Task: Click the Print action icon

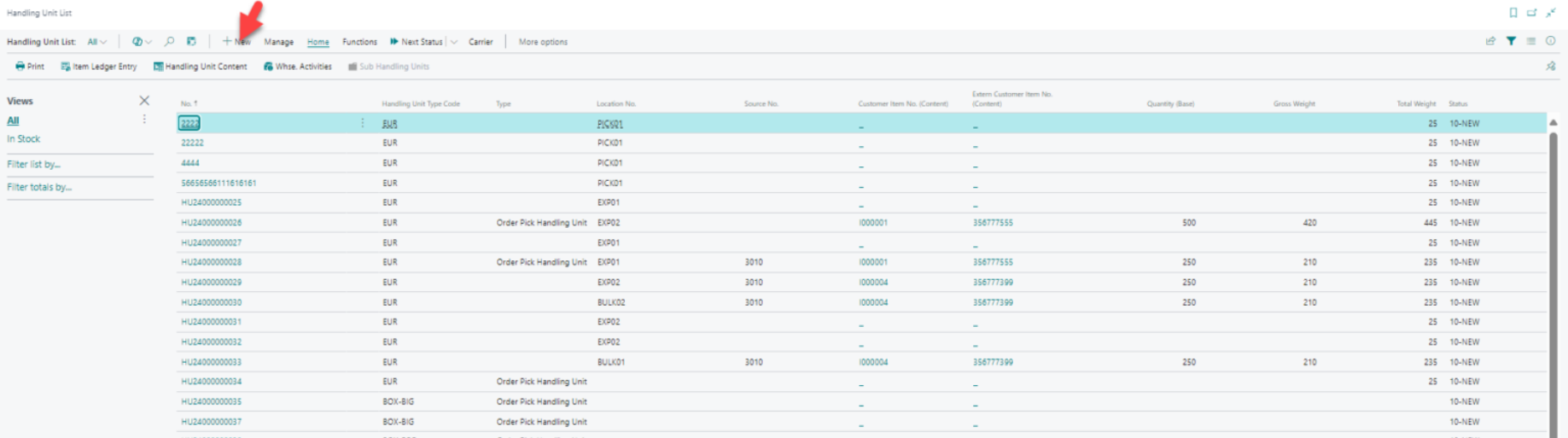Action: [x=30, y=67]
